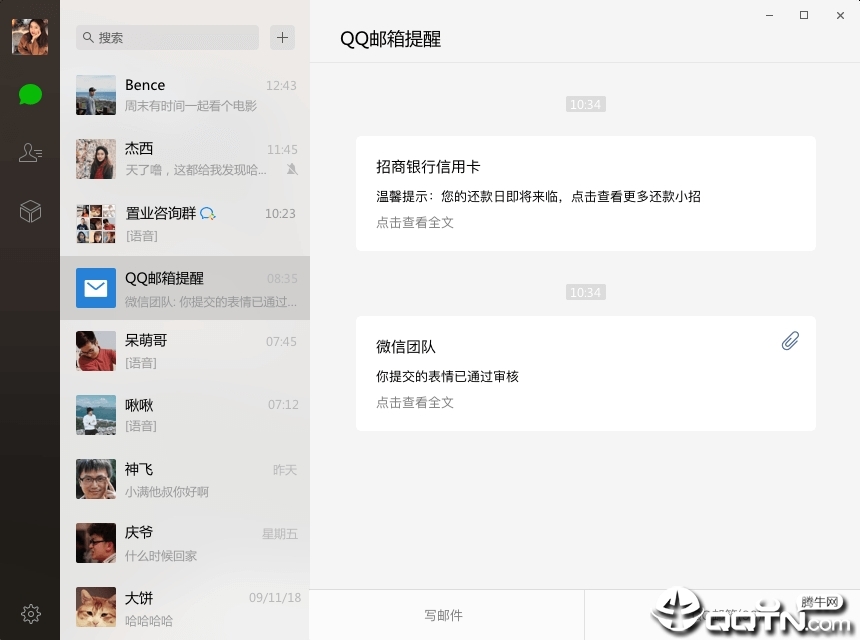Click the muted bell icon on 杰西 chat
Image resolution: width=860 pixels, height=640 pixels.
(x=292, y=169)
